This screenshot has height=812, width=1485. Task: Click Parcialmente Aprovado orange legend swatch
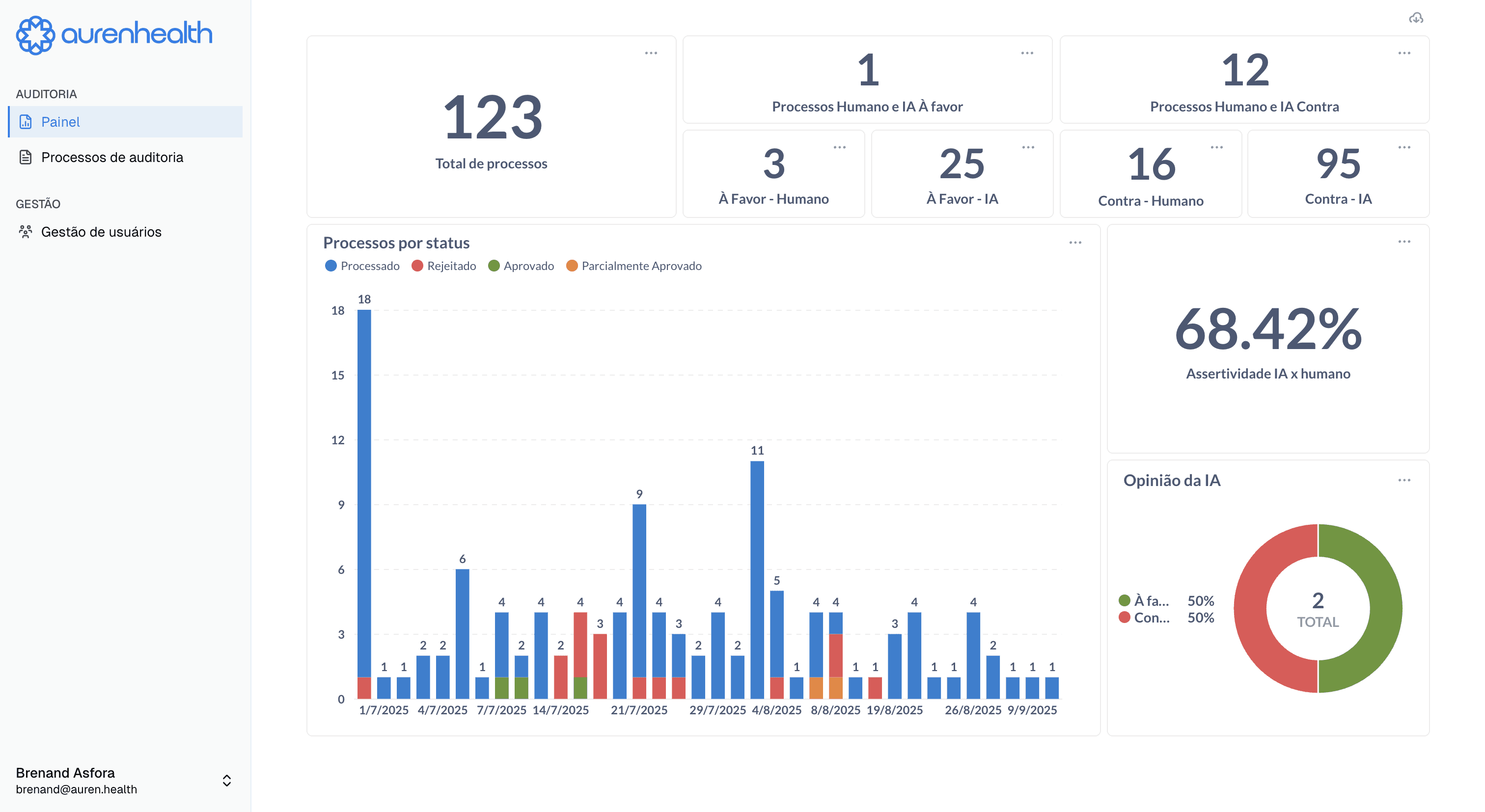572,266
